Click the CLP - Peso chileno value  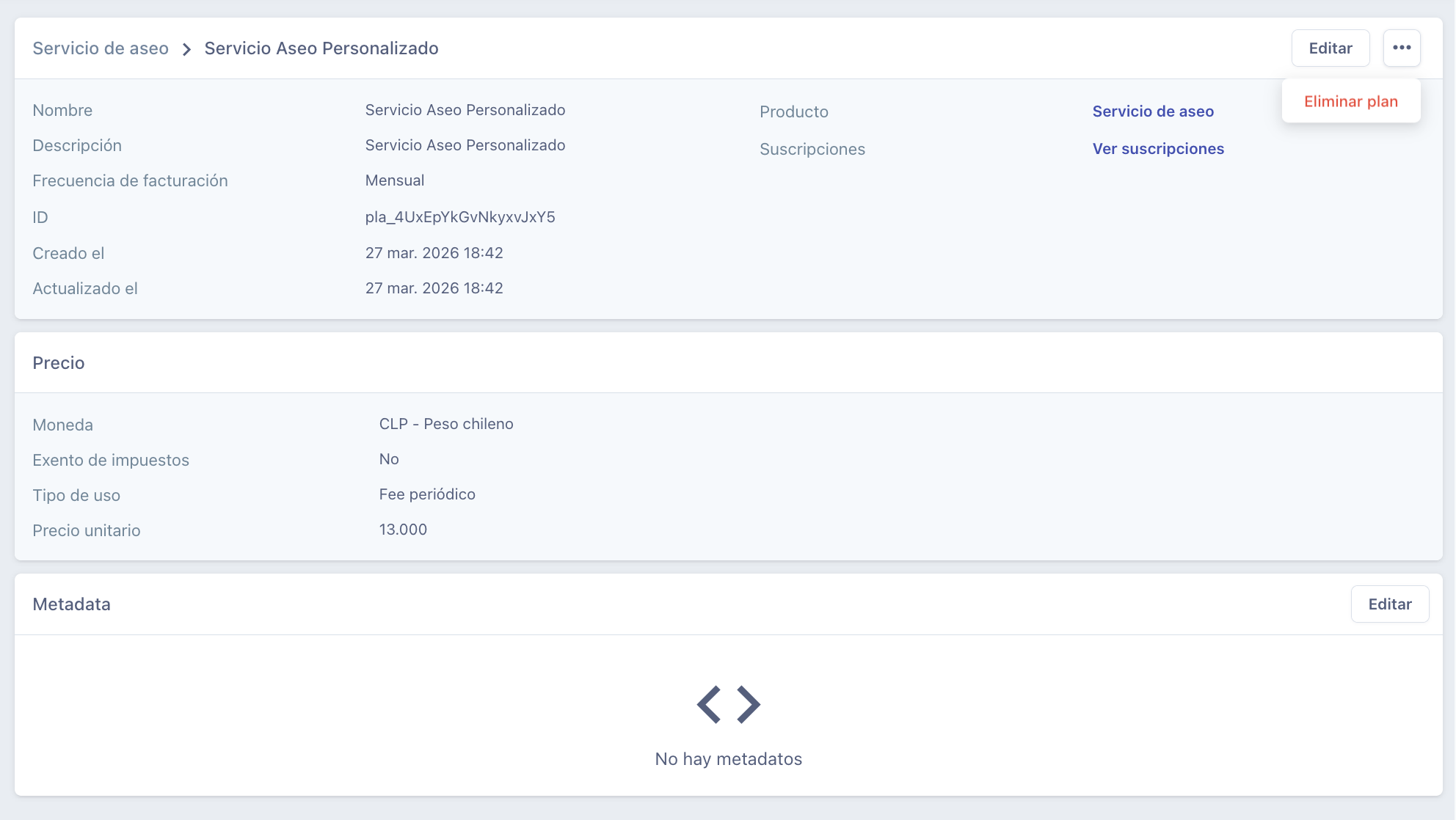click(x=446, y=424)
